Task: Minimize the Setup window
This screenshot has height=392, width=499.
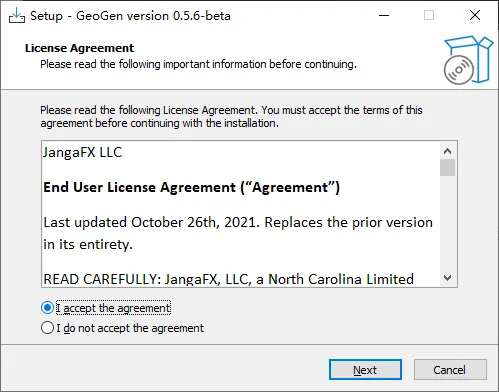Action: pos(384,15)
